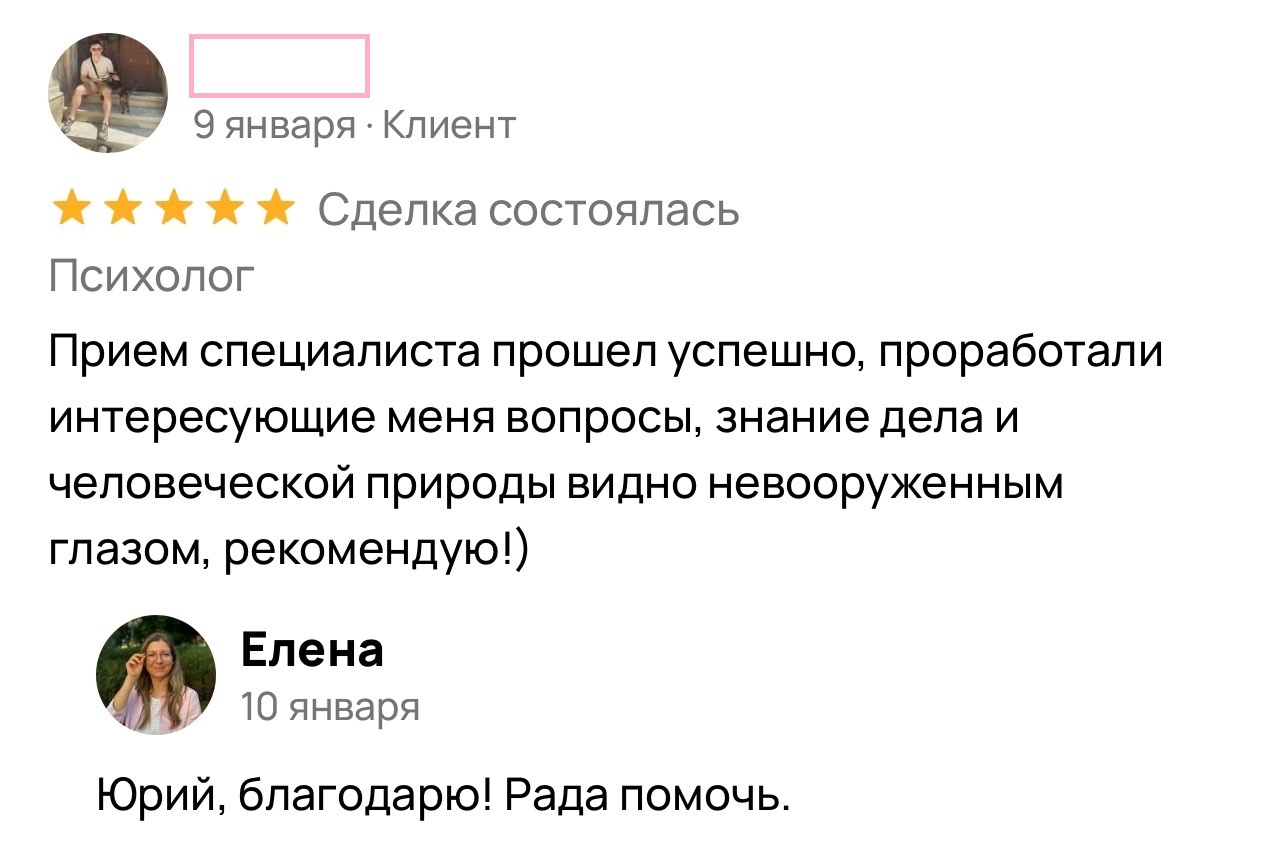Viewport: 1284px width, 850px height.
Task: Click the pink-outlined reviewer name box
Action: [x=279, y=67]
